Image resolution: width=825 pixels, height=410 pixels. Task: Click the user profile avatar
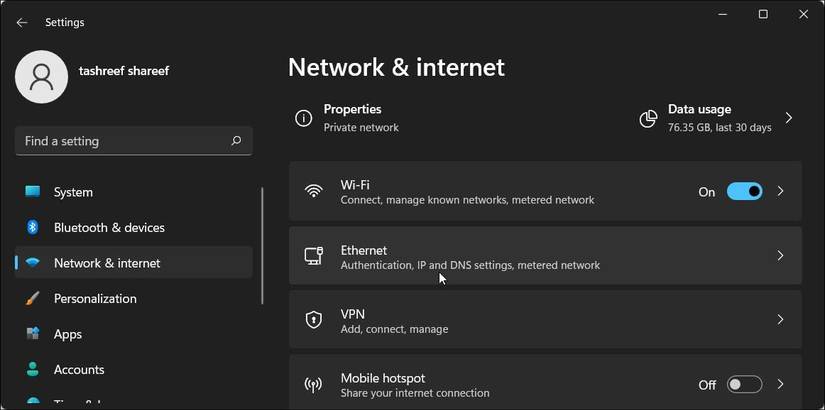pos(42,77)
